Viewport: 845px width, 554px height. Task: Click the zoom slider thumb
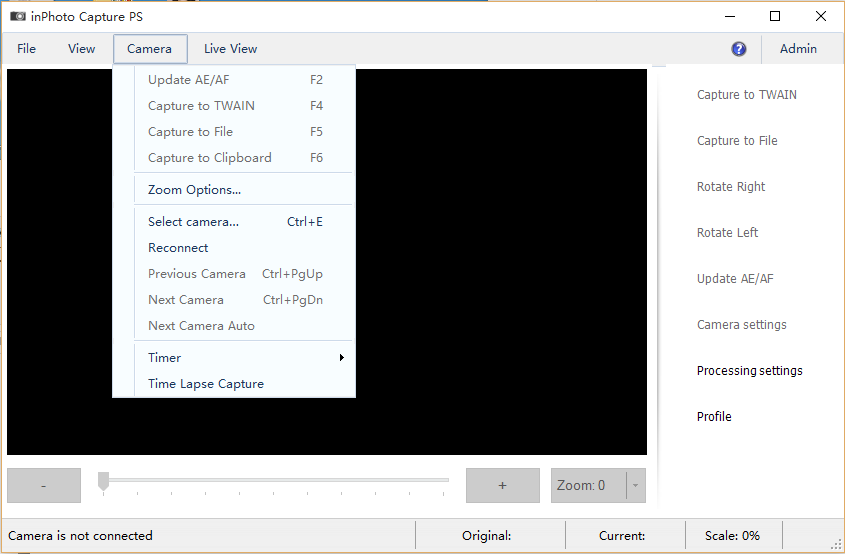click(x=103, y=481)
